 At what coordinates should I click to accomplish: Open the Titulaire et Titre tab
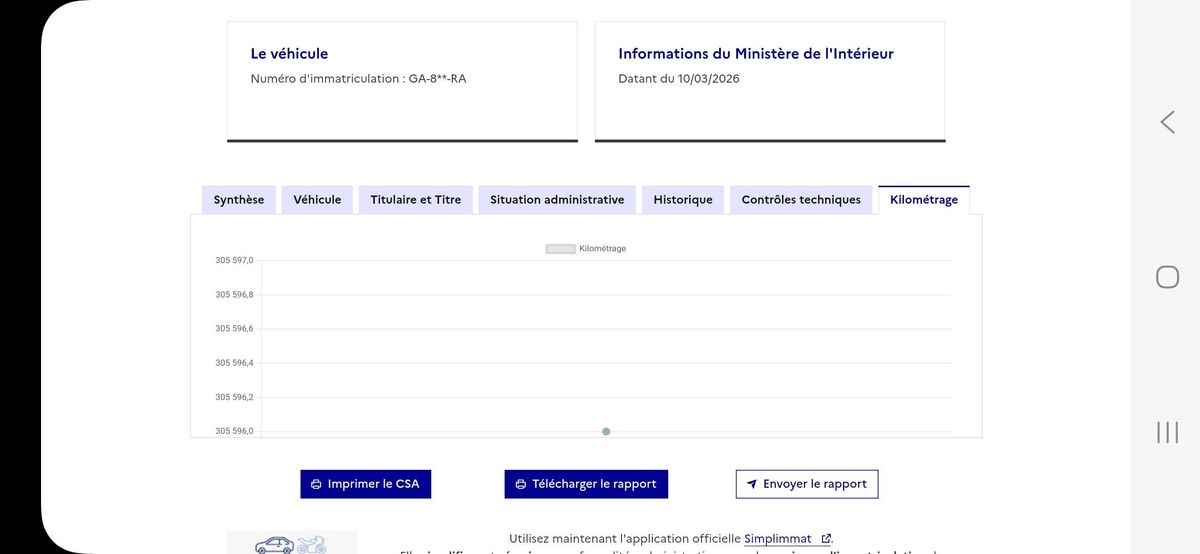pos(416,200)
